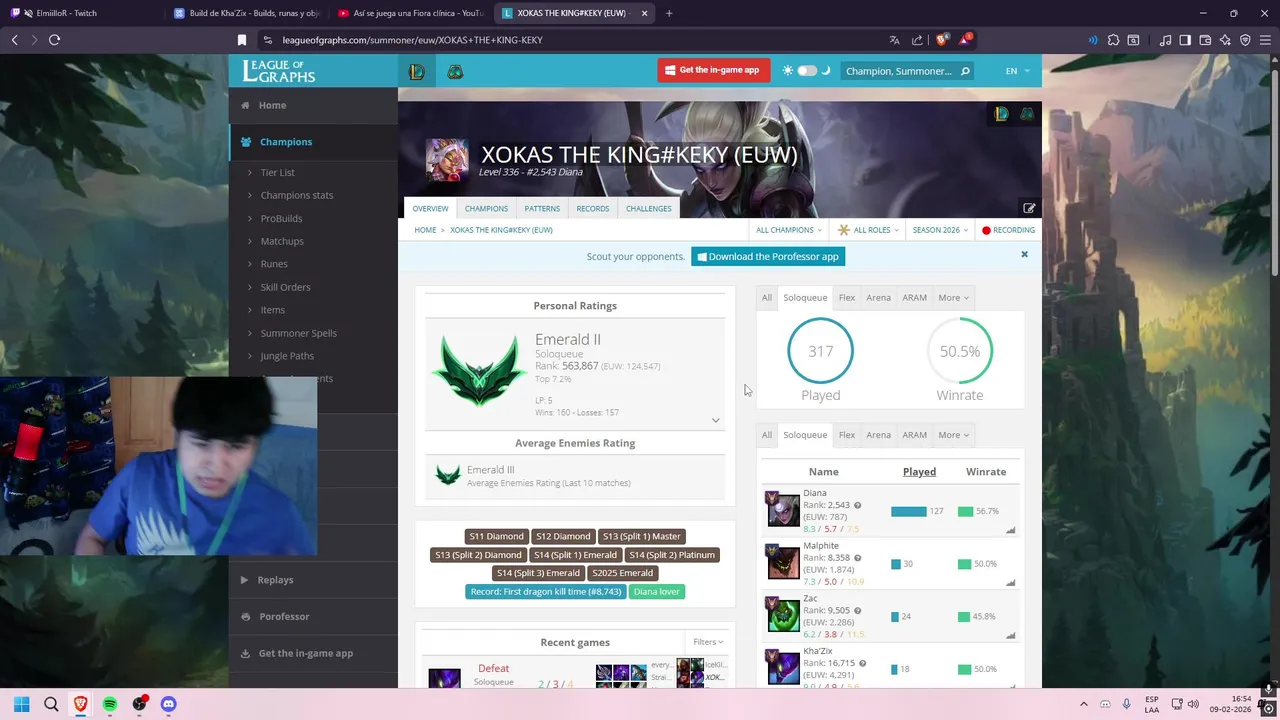Image resolution: width=1280 pixels, height=720 pixels.
Task: Switch to the Patterns profile tab
Action: (542, 208)
